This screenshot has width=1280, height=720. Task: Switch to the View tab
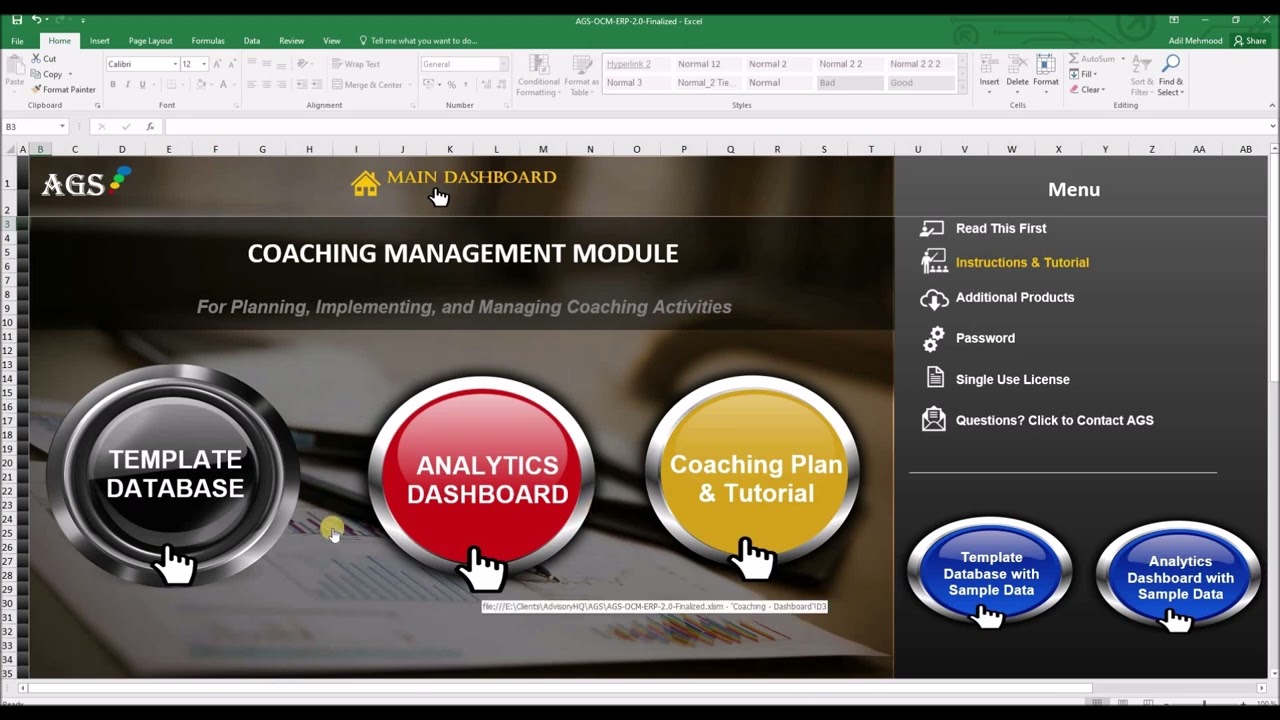pyautogui.click(x=332, y=41)
